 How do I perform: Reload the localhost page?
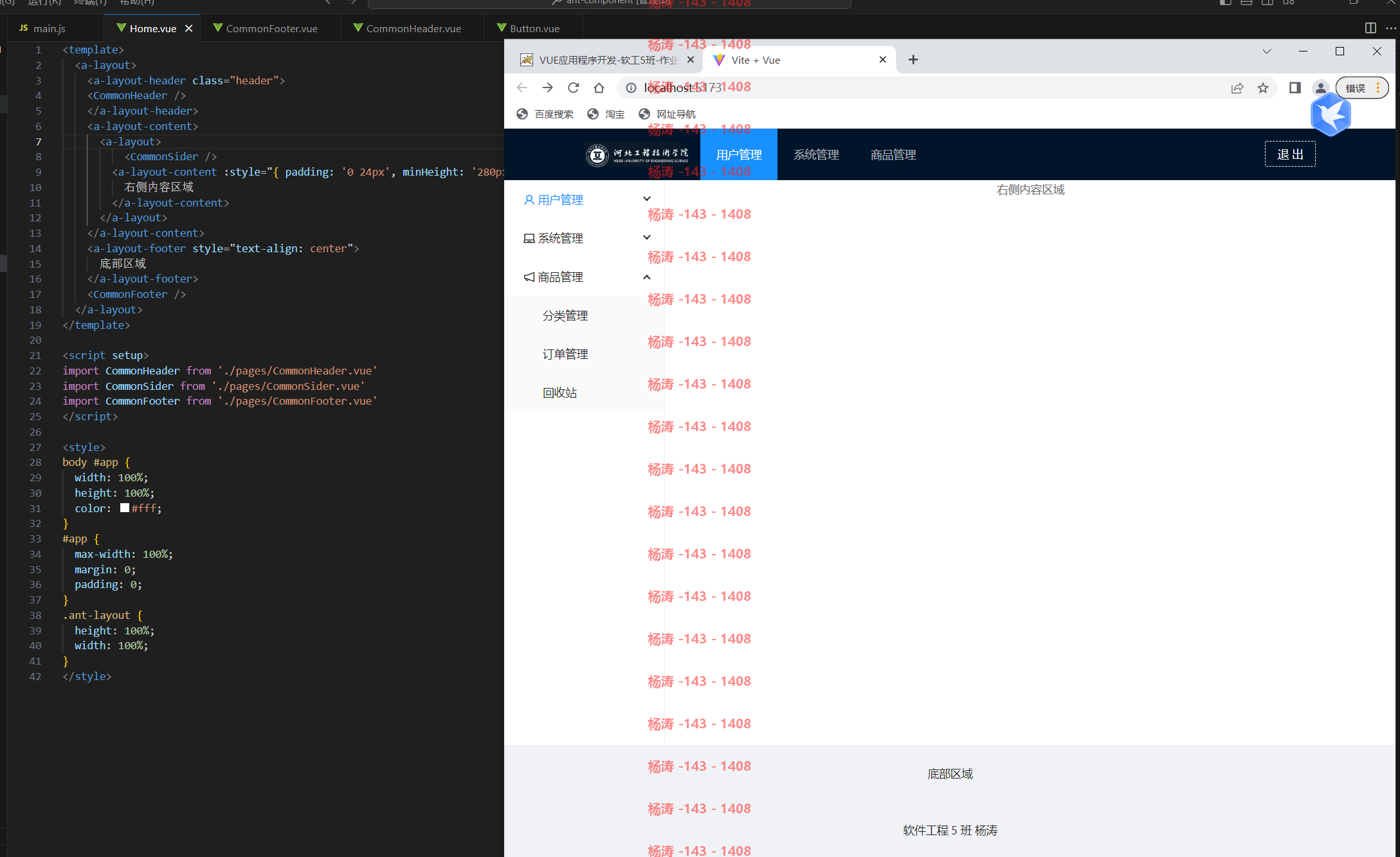click(574, 88)
